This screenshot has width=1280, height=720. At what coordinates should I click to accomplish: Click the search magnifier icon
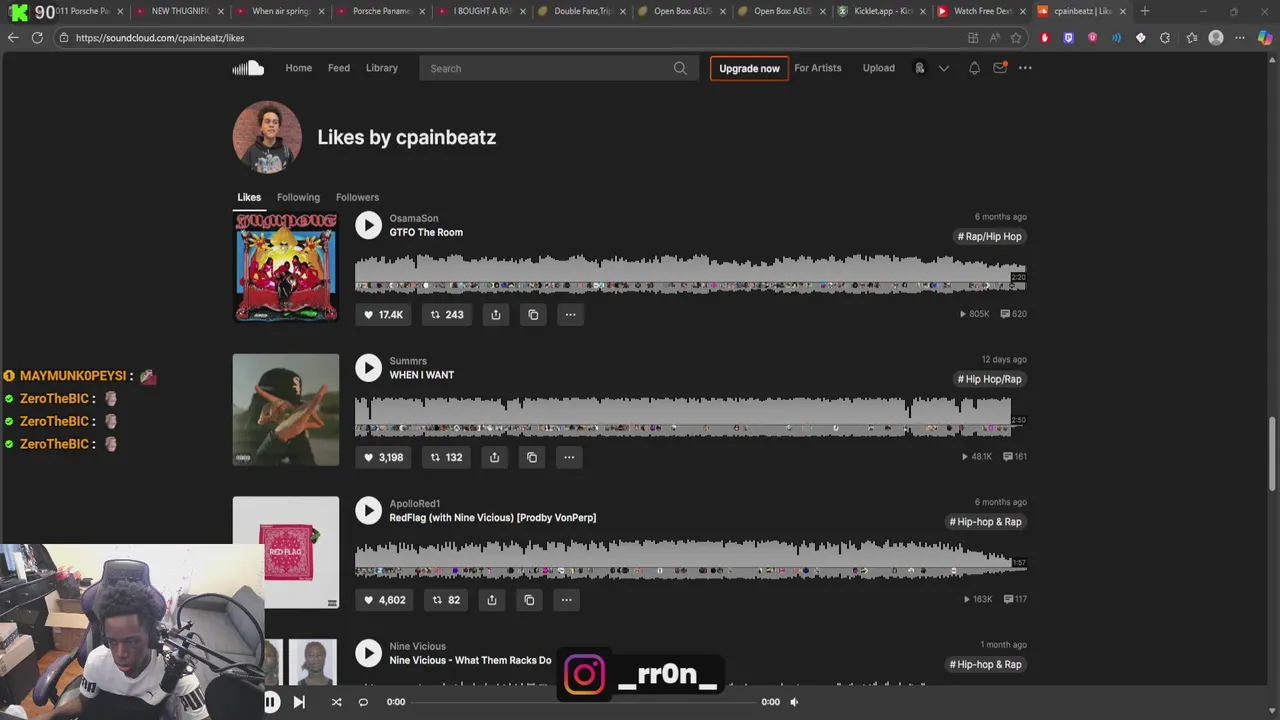click(x=680, y=68)
